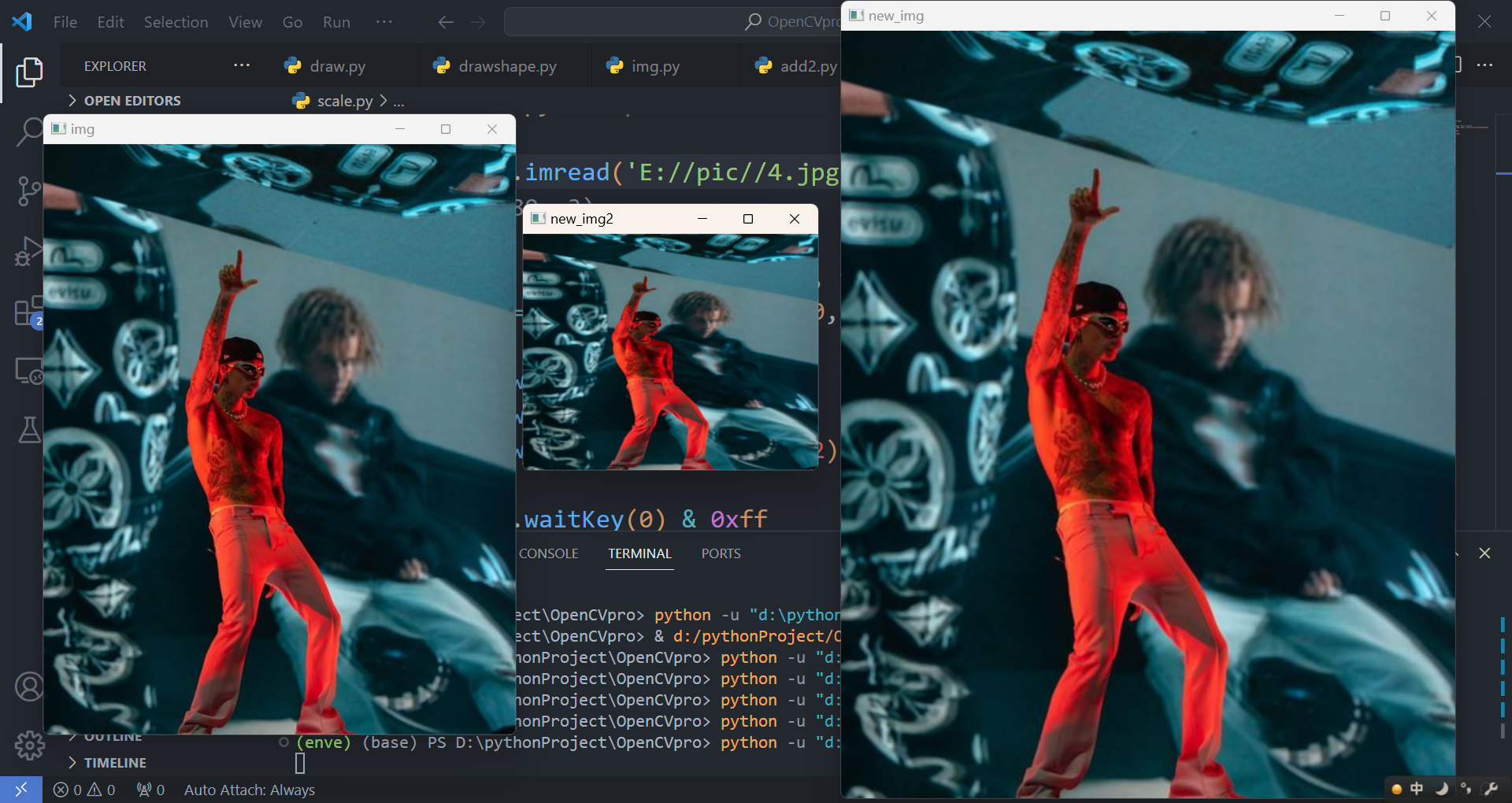Open the Explorer view in activity bar
The width and height of the screenshot is (1512, 803).
click(29, 72)
